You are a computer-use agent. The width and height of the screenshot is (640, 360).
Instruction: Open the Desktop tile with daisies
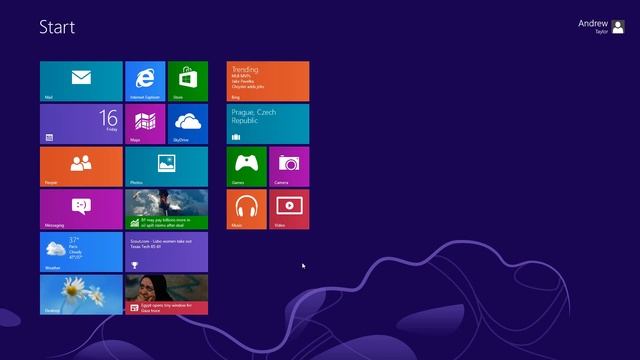click(x=81, y=295)
